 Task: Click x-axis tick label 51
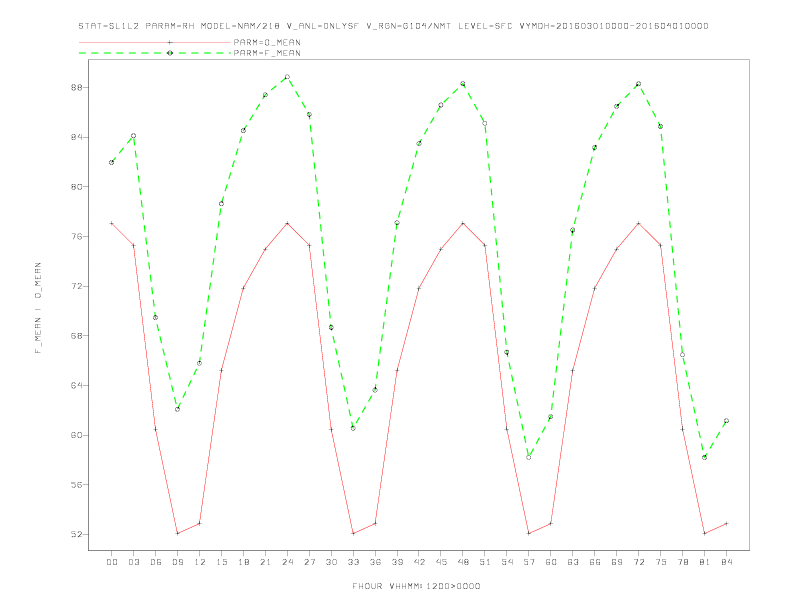(x=485, y=562)
